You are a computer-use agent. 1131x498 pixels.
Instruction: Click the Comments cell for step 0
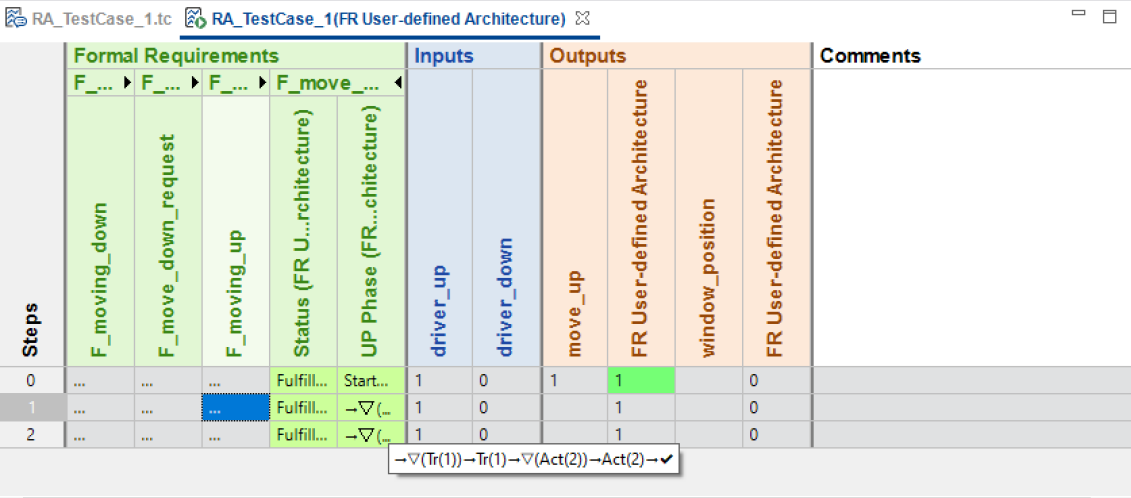(970, 380)
